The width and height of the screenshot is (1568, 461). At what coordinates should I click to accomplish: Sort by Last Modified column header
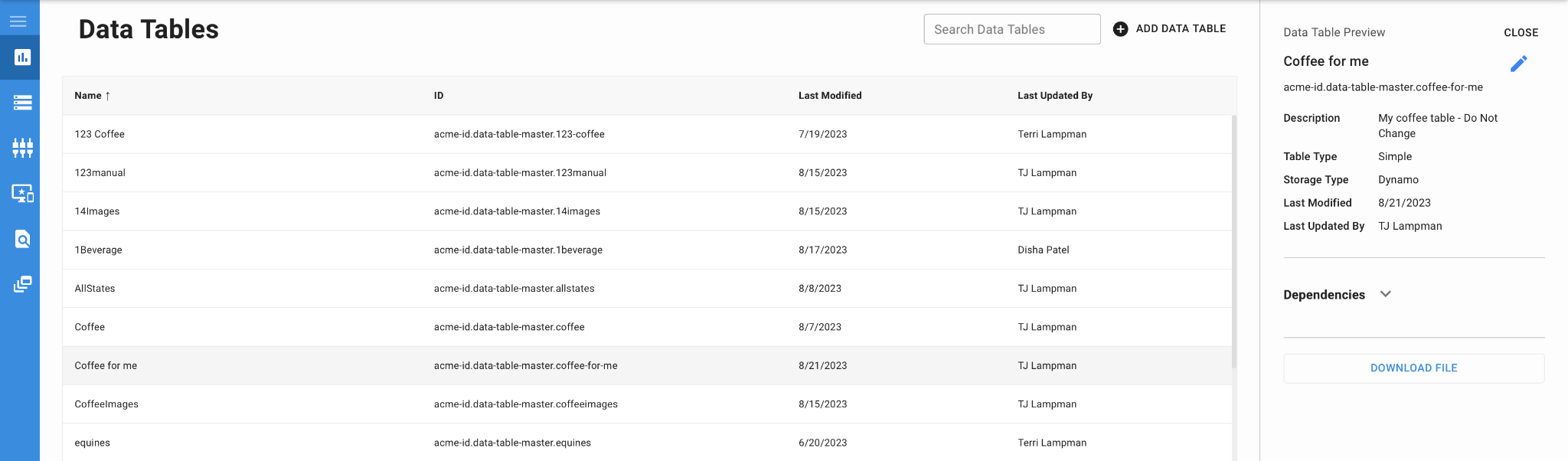click(x=830, y=96)
